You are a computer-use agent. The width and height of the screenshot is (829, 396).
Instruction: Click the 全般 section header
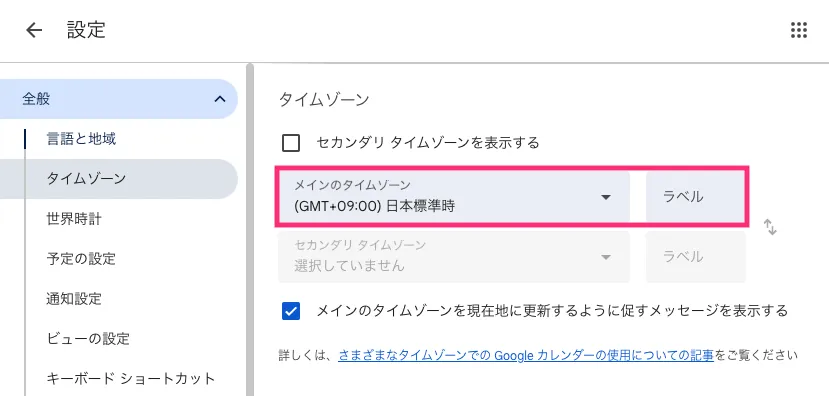pos(119,99)
